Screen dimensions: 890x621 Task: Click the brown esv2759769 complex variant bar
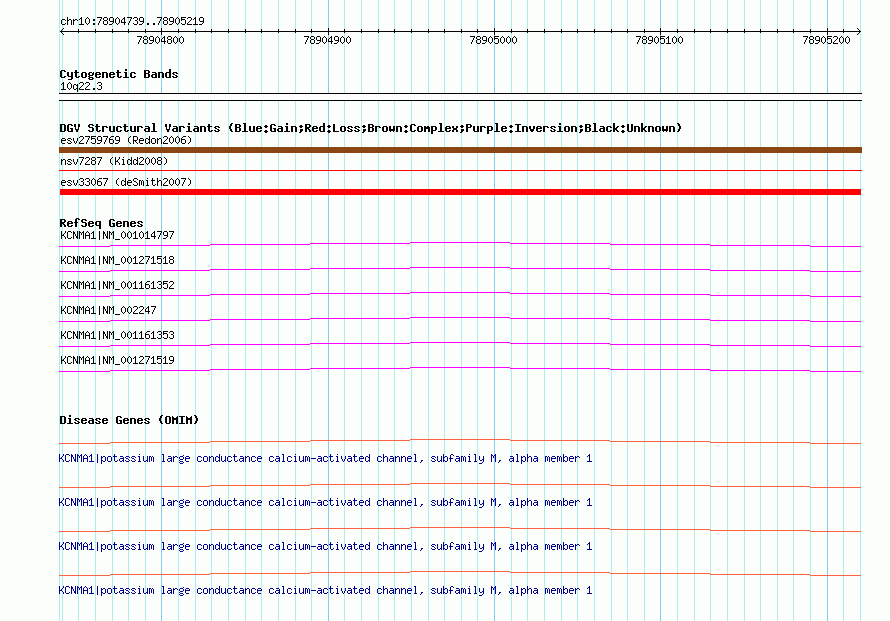(x=460, y=150)
